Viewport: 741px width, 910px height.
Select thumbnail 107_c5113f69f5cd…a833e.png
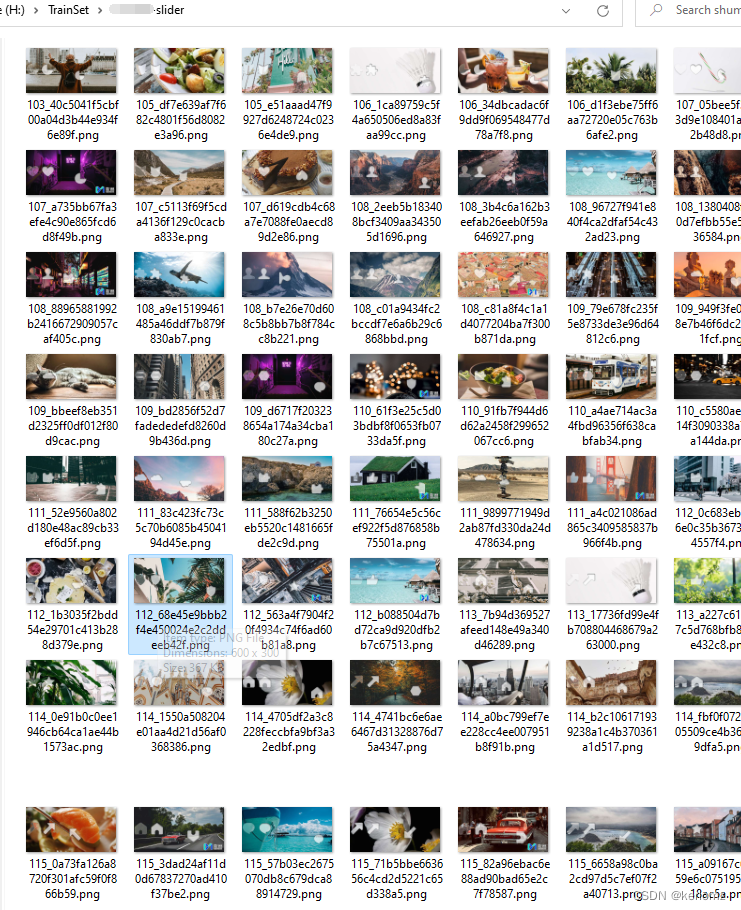(179, 172)
